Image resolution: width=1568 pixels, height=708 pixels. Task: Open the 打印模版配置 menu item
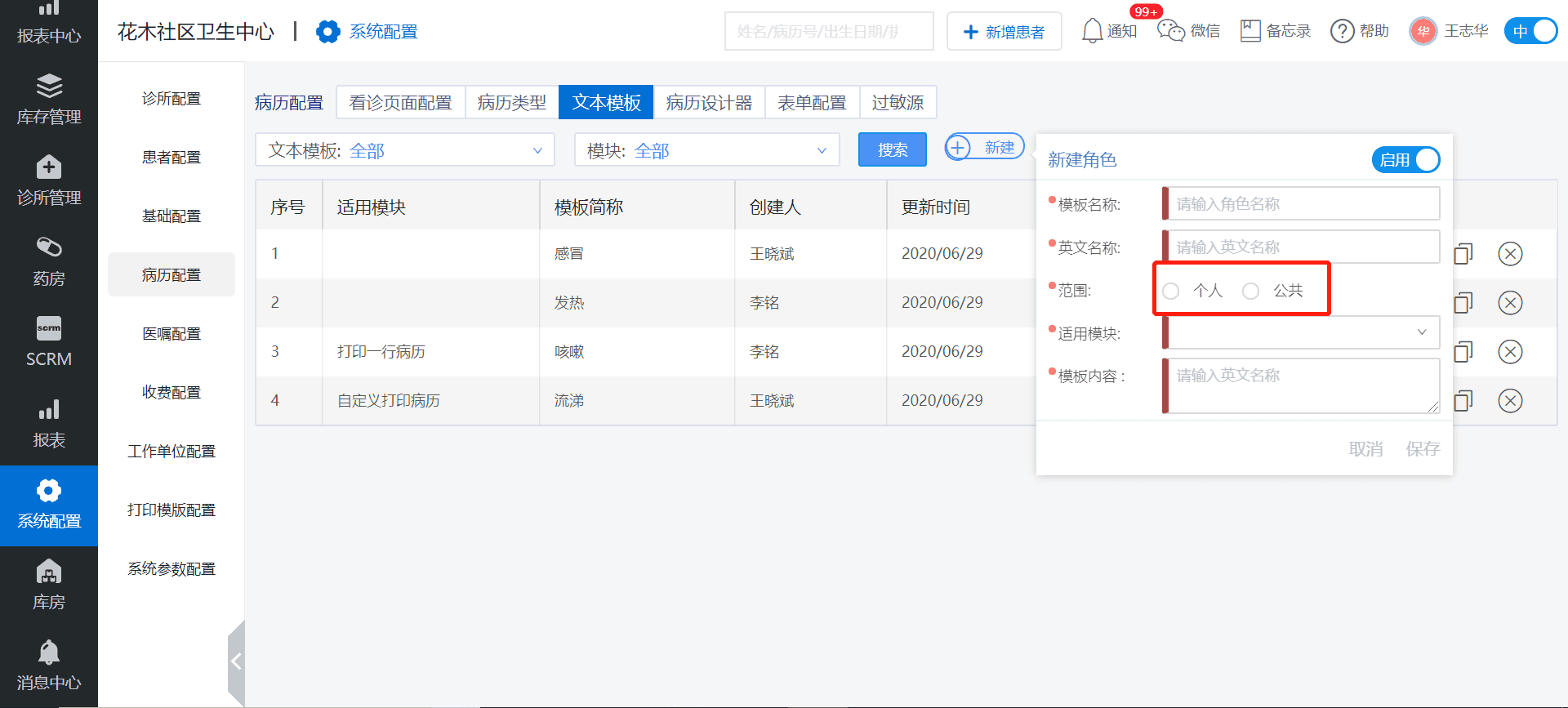[171, 510]
